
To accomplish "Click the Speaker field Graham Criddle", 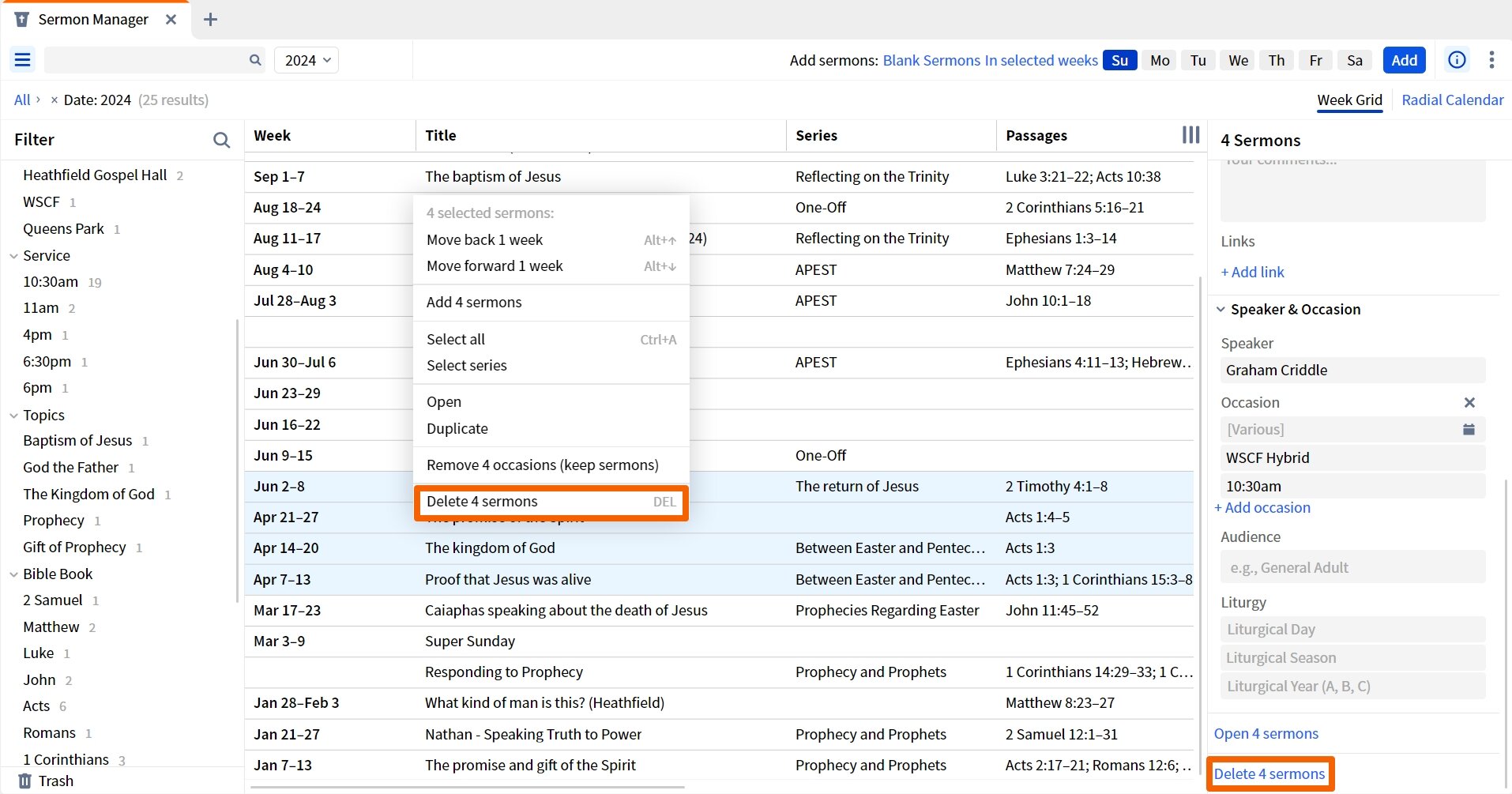I will point(1352,371).
